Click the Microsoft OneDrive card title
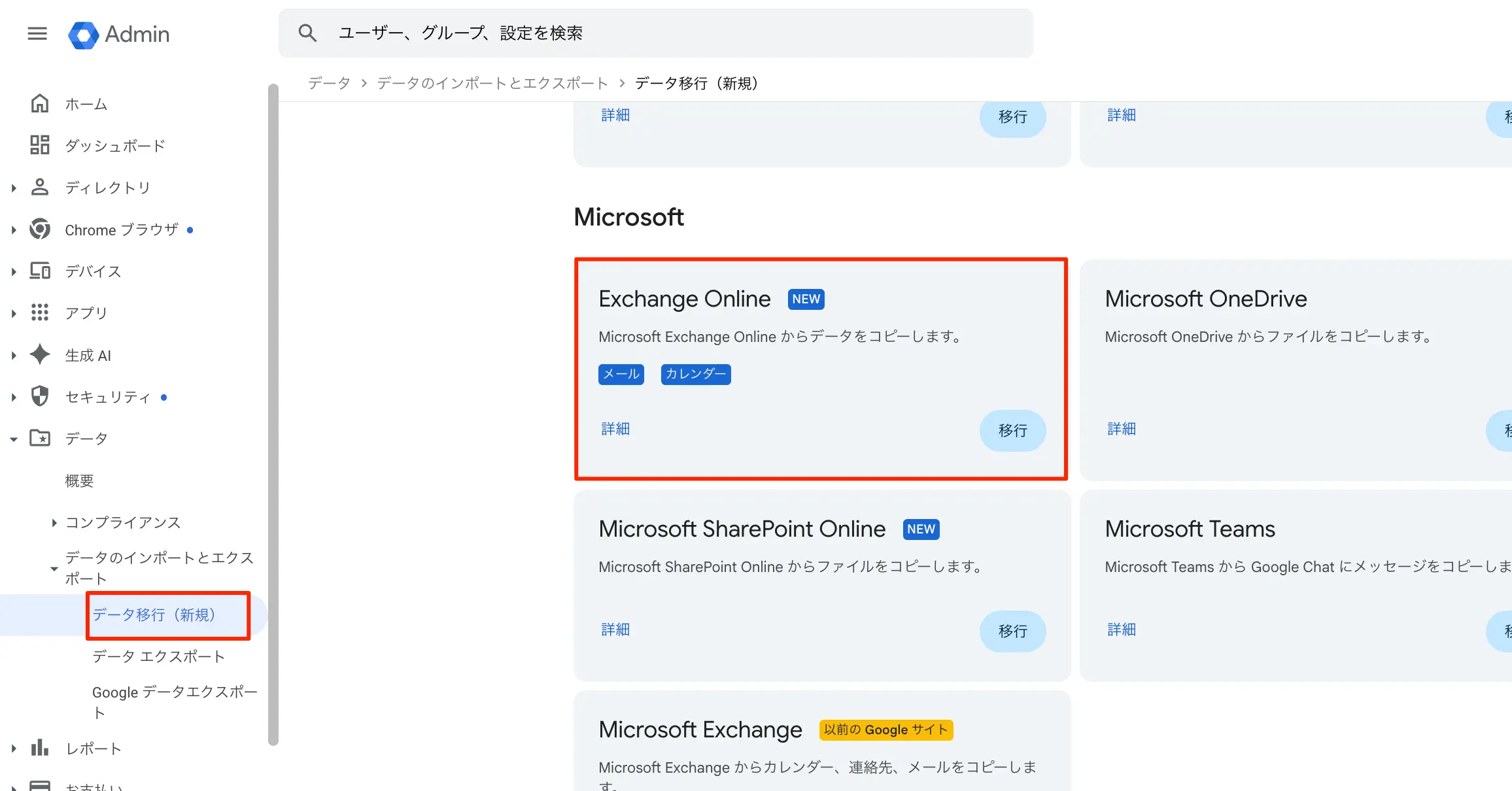Image resolution: width=1512 pixels, height=791 pixels. coord(1206,299)
